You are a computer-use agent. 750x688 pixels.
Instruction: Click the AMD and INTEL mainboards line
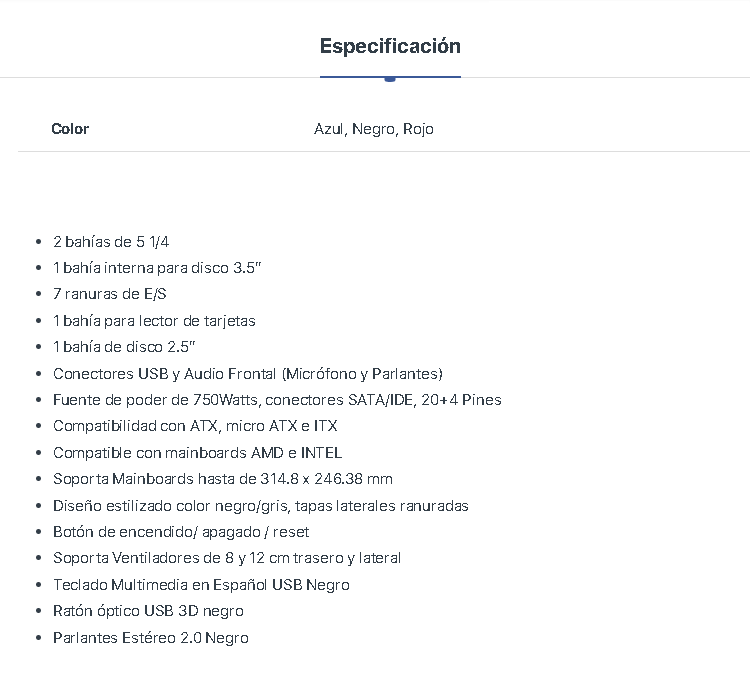[197, 453]
